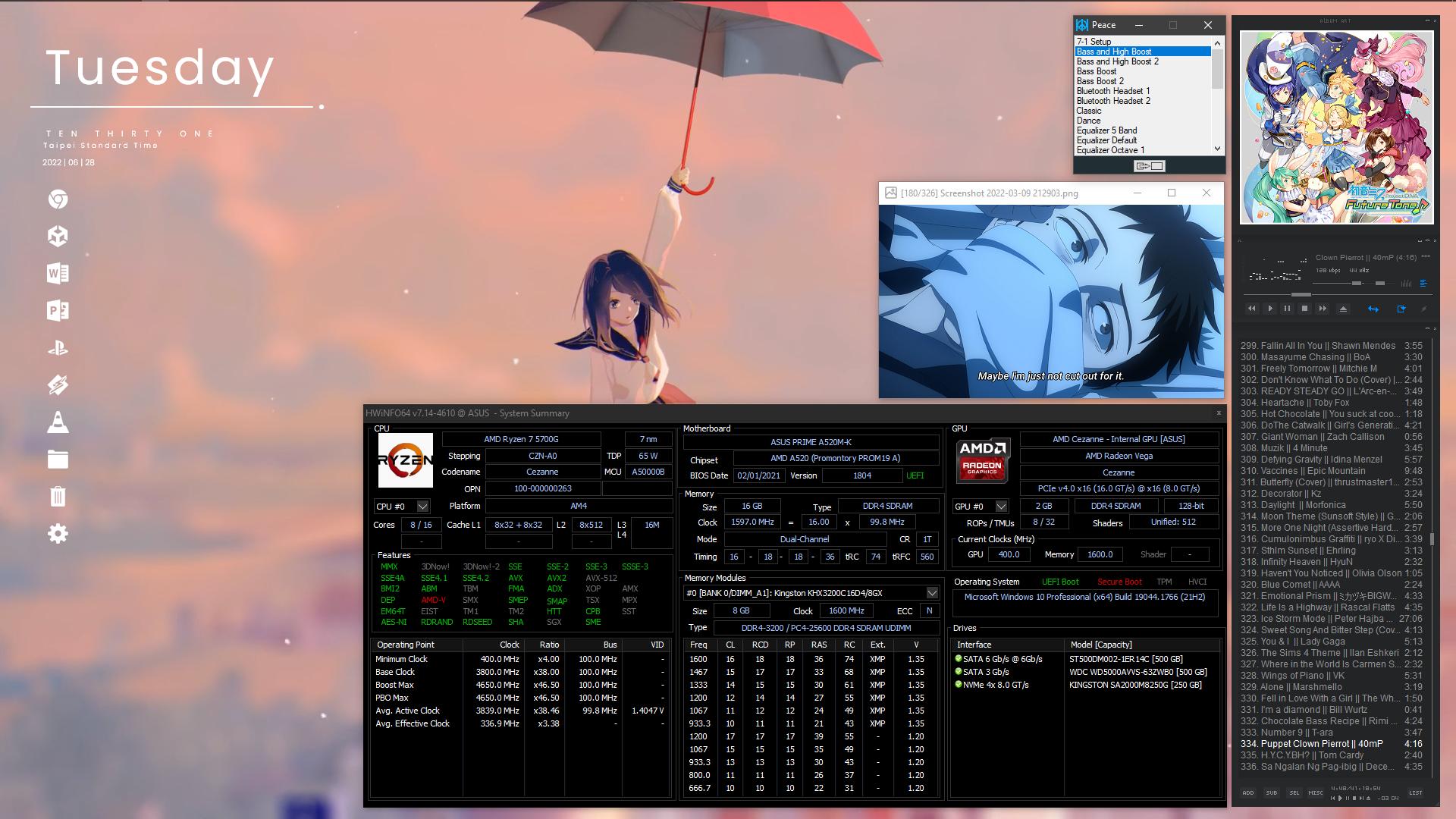Click the PlayStation icon in sidebar
This screenshot has width=1456, height=819.
click(x=58, y=348)
